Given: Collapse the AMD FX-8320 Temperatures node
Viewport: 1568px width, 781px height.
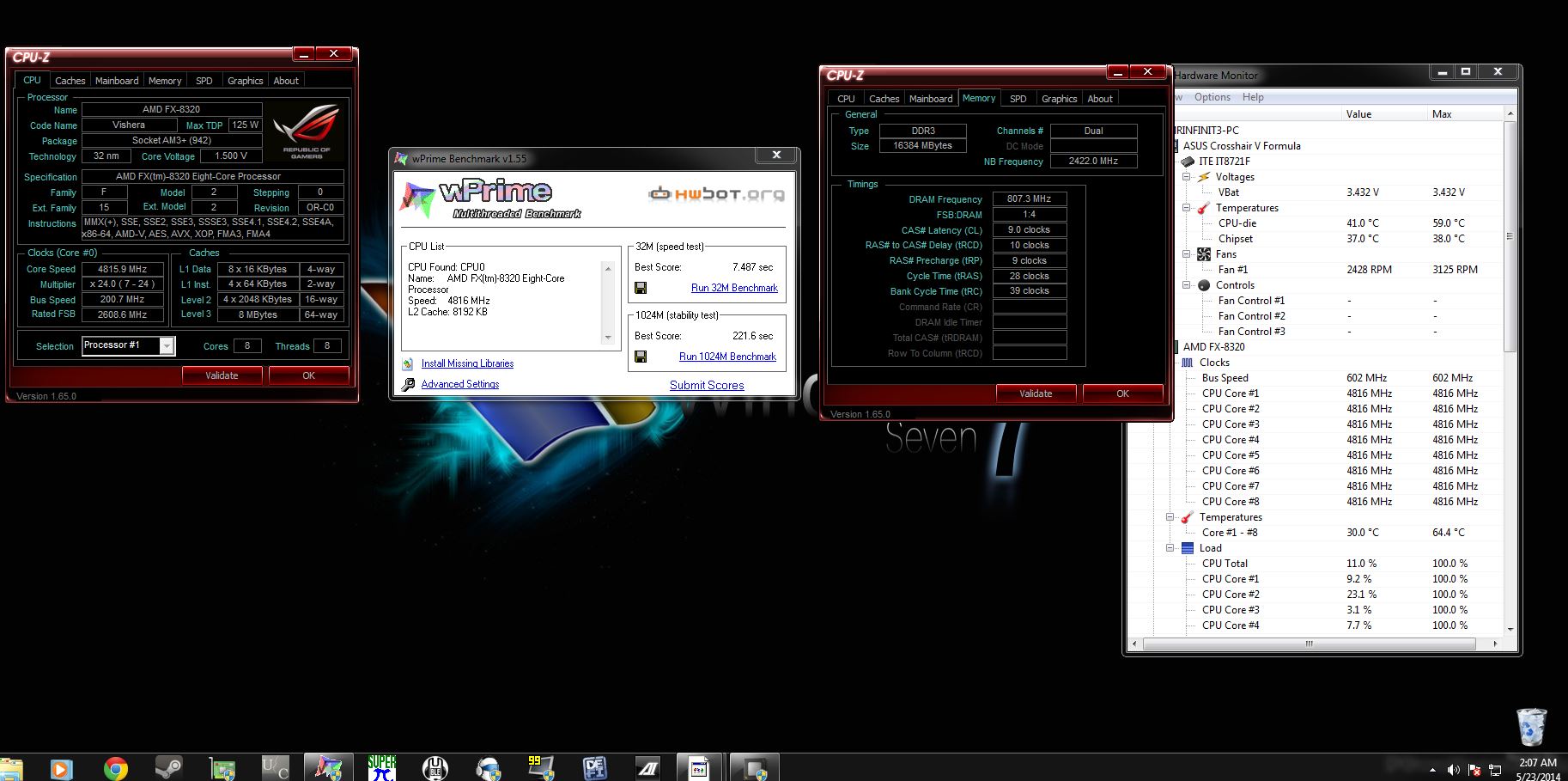Looking at the screenshot, I should pyautogui.click(x=1170, y=517).
